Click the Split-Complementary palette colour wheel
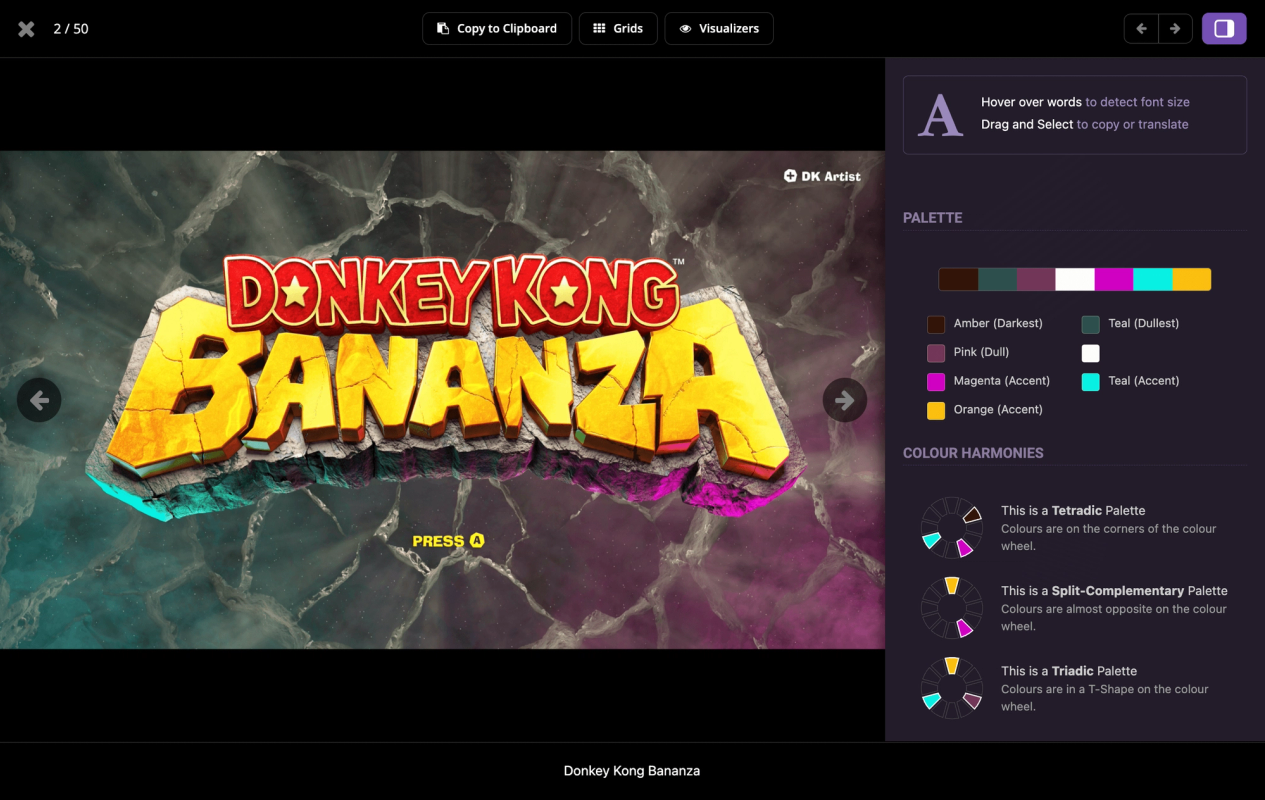Image resolution: width=1265 pixels, height=800 pixels. pos(952,608)
